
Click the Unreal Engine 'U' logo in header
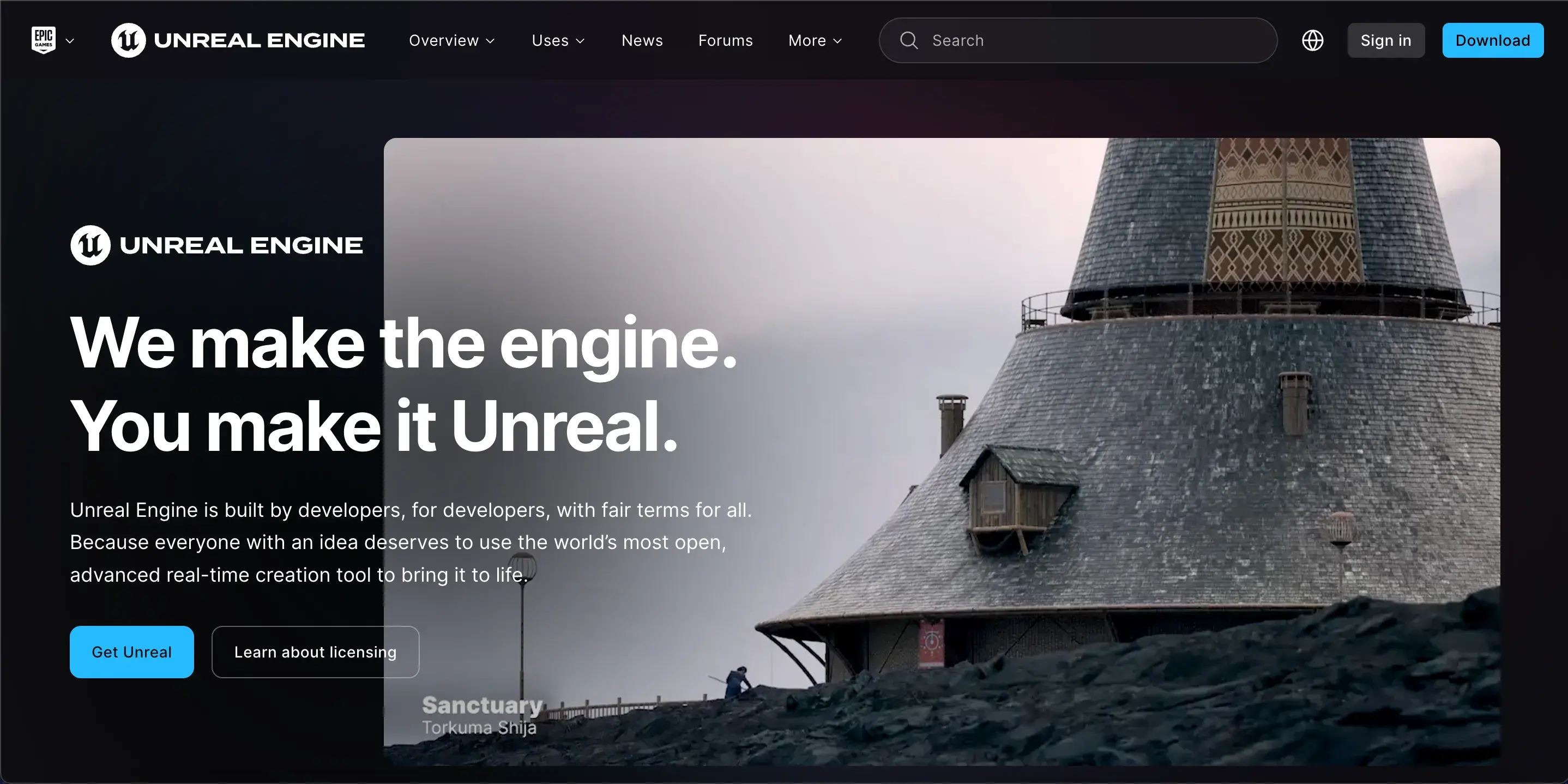[129, 40]
